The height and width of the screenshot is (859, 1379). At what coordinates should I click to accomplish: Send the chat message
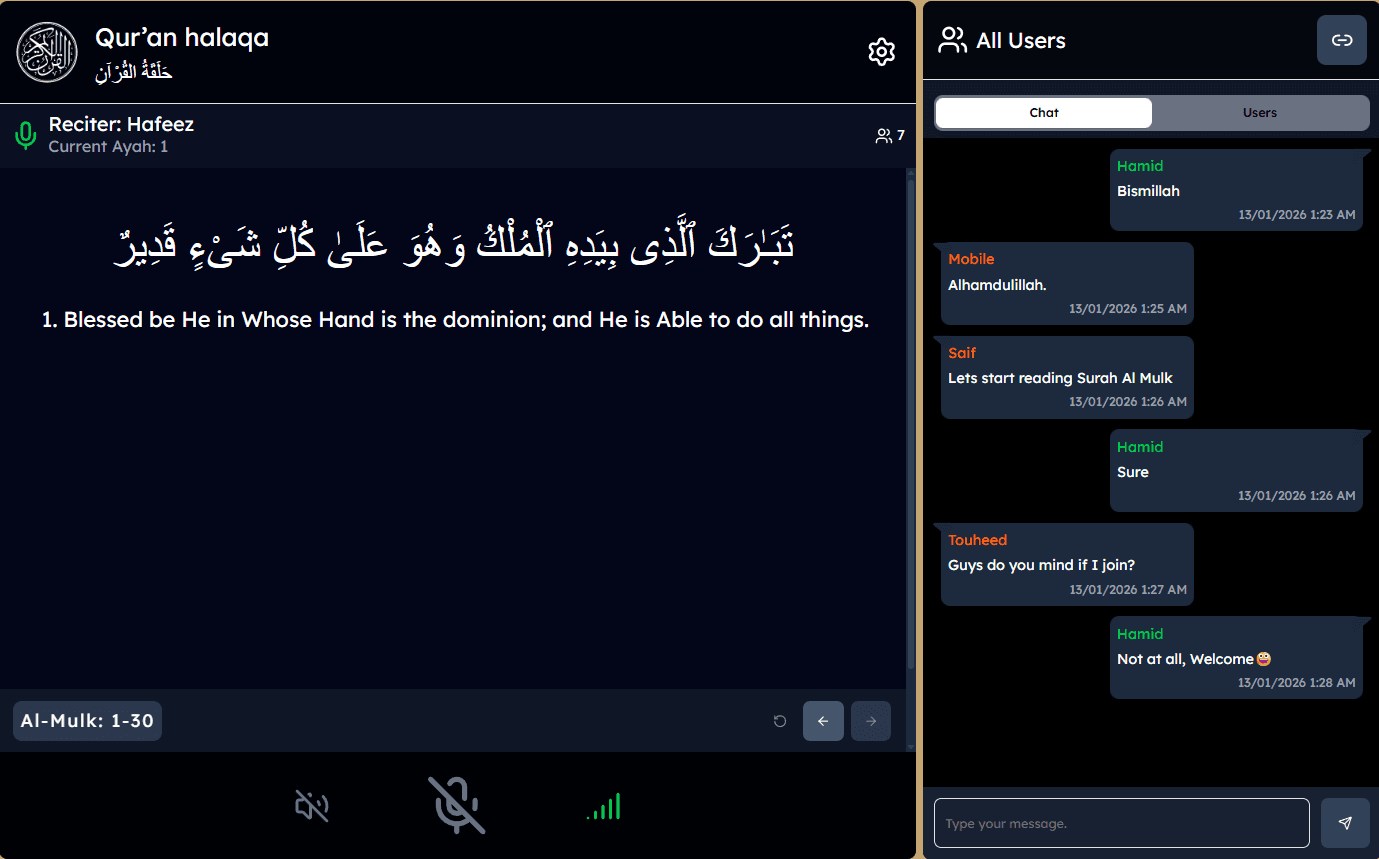click(x=1345, y=822)
